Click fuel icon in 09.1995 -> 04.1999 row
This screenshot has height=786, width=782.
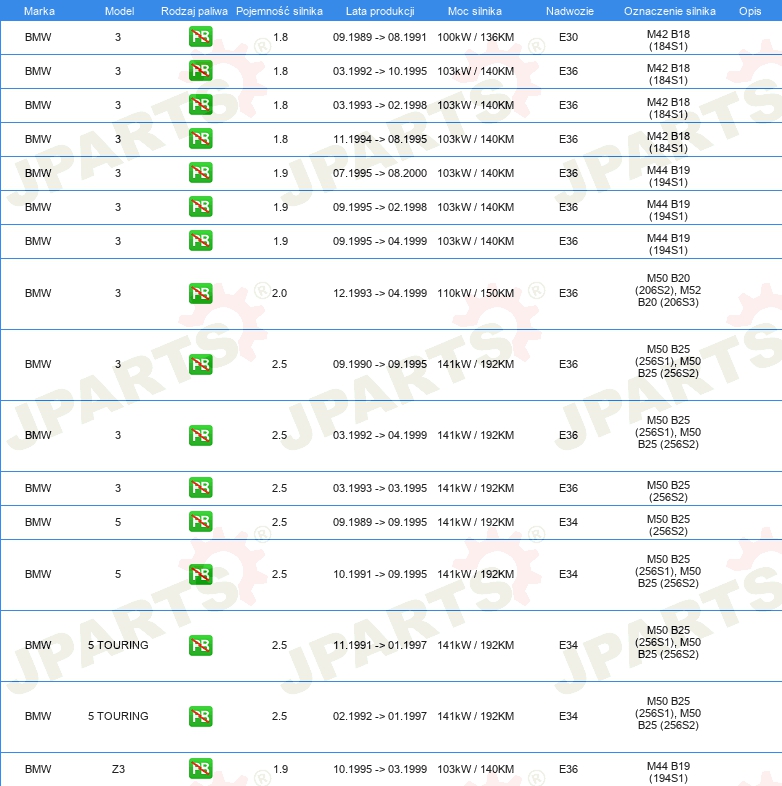coord(201,241)
